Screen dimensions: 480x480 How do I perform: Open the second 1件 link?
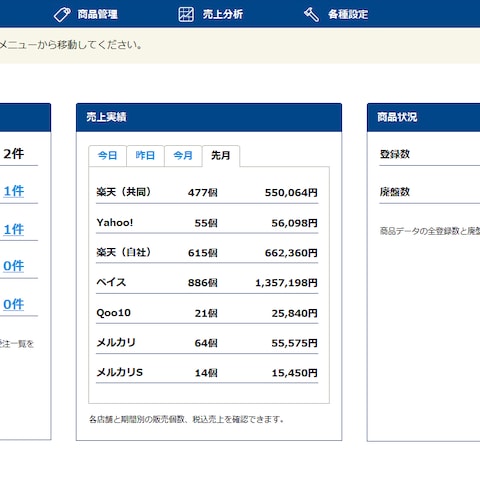tap(14, 230)
